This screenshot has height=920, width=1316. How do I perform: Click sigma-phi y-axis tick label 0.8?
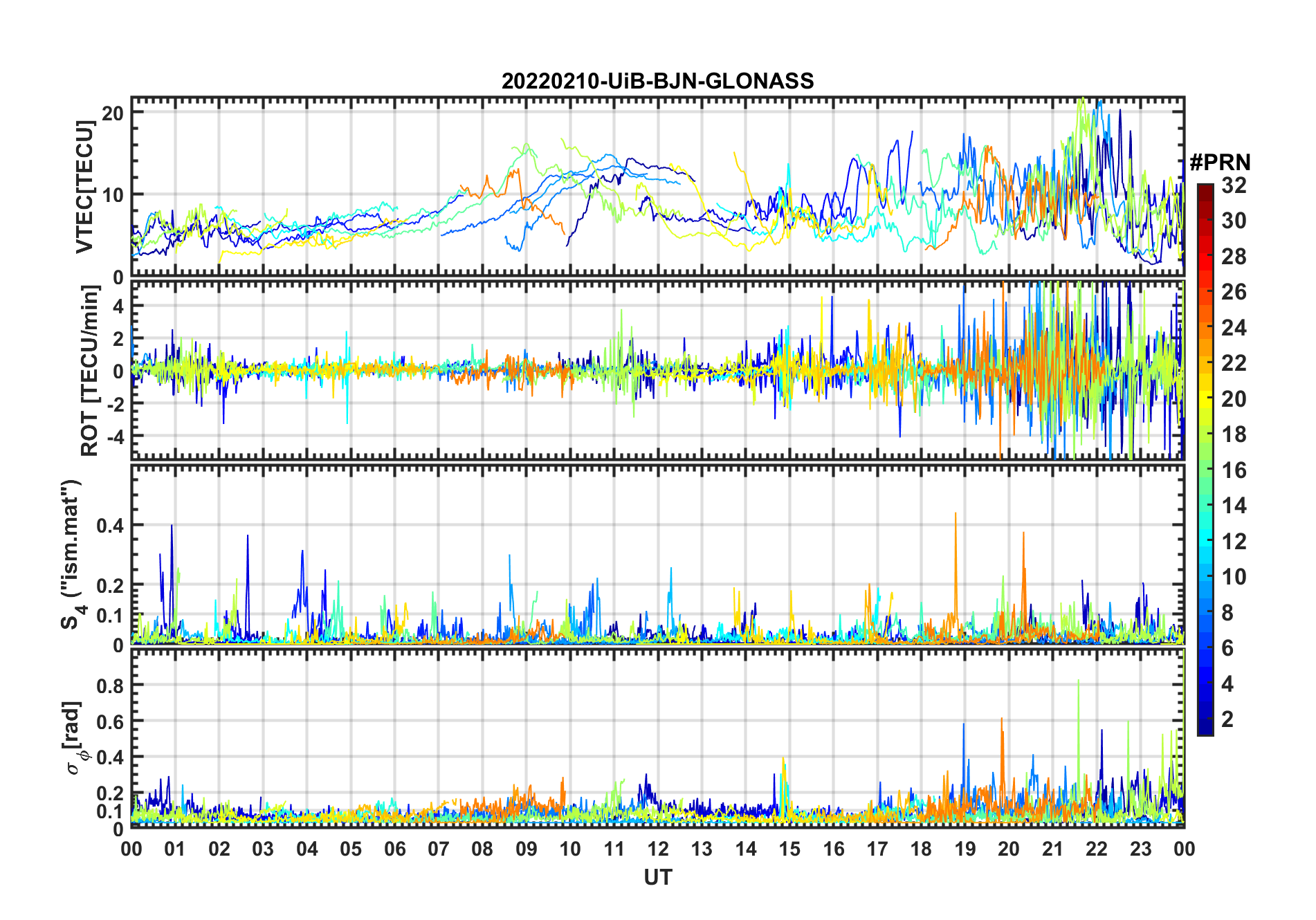coord(111,686)
